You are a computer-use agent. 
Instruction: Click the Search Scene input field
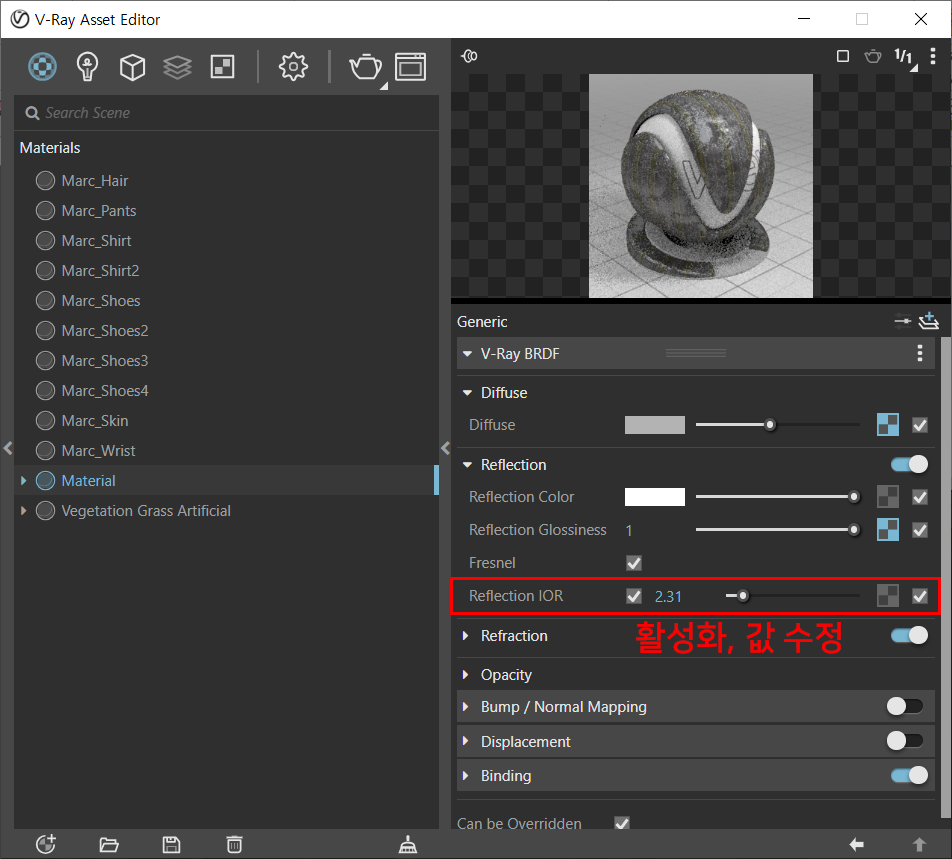coord(226,113)
